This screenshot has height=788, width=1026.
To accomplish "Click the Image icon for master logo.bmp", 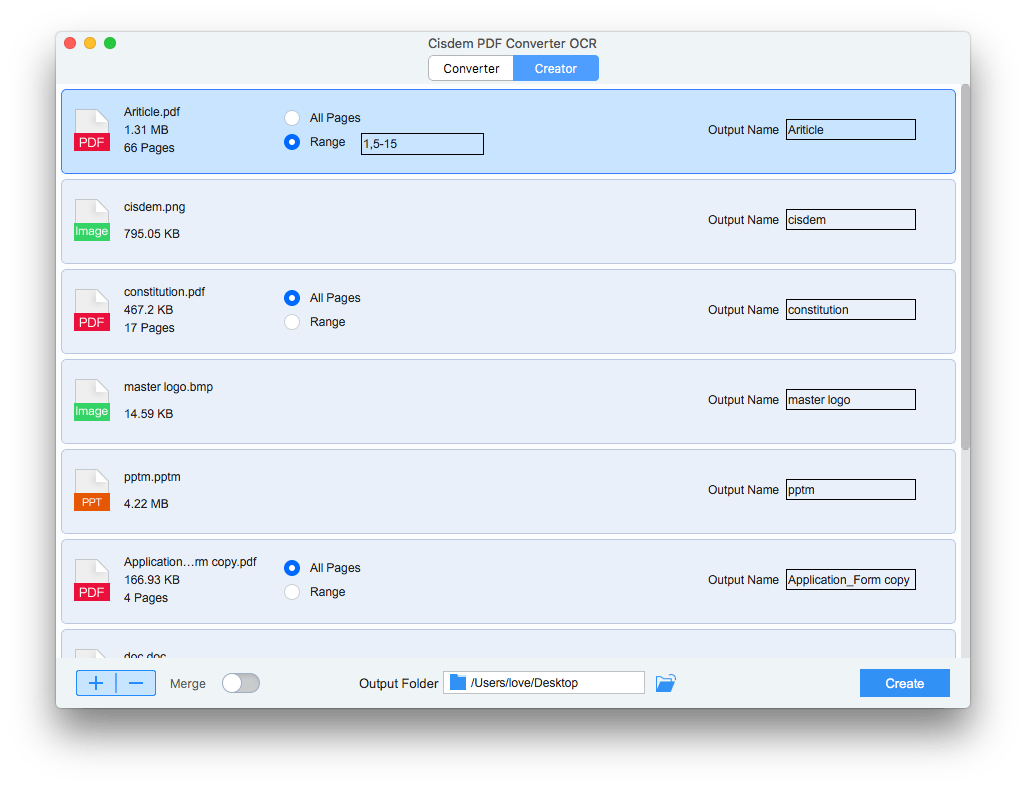I will coord(92,400).
